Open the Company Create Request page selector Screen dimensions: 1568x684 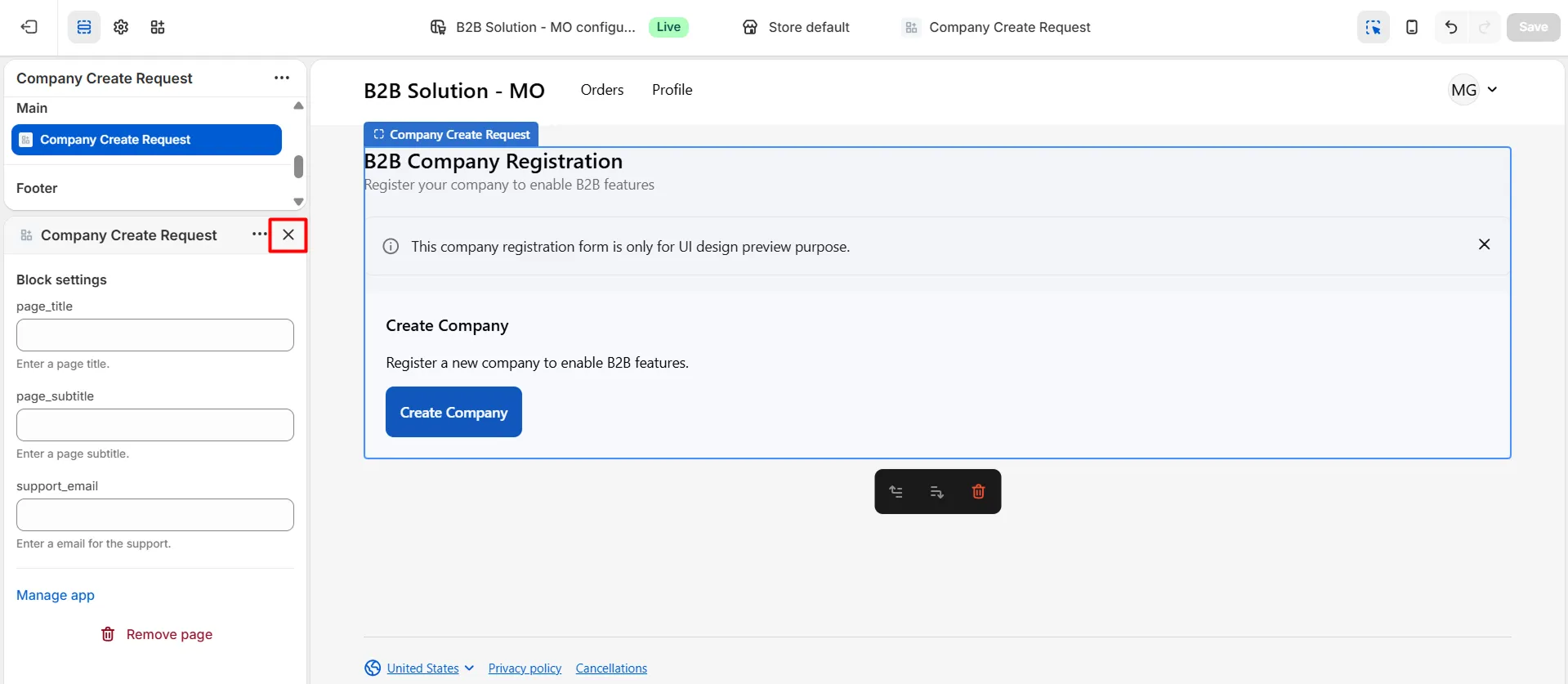coord(997,27)
